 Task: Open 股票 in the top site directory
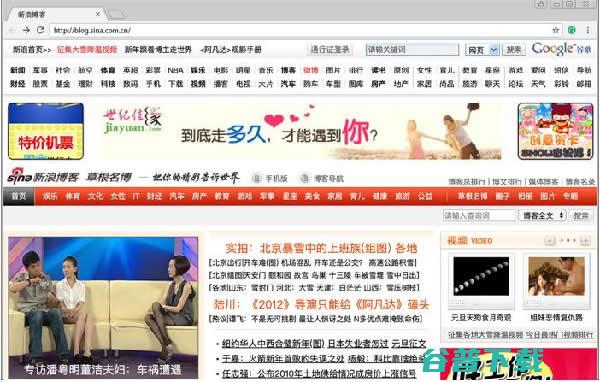40,83
